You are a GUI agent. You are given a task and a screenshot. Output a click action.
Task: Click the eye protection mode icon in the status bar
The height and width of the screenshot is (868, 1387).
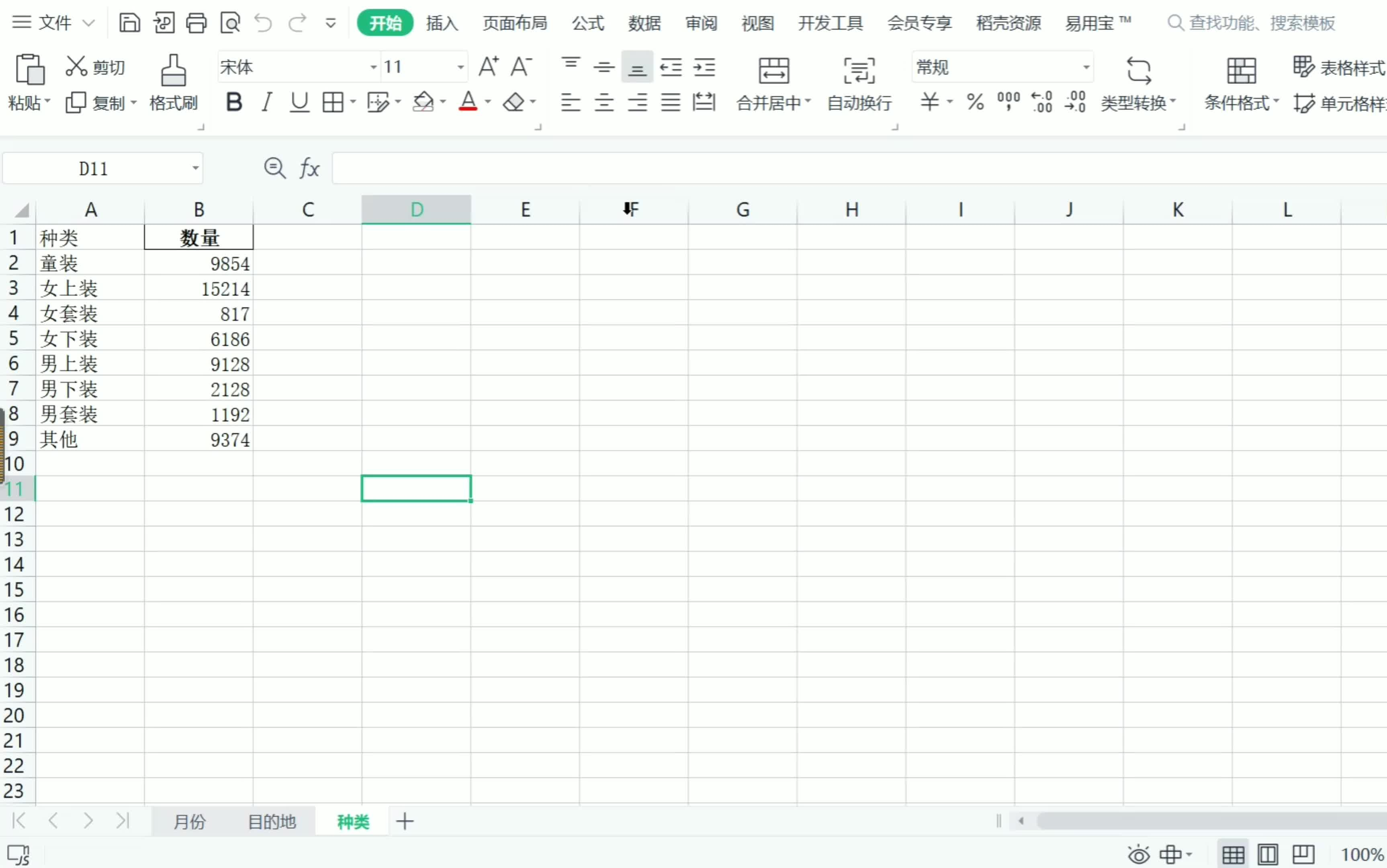click(x=1139, y=855)
